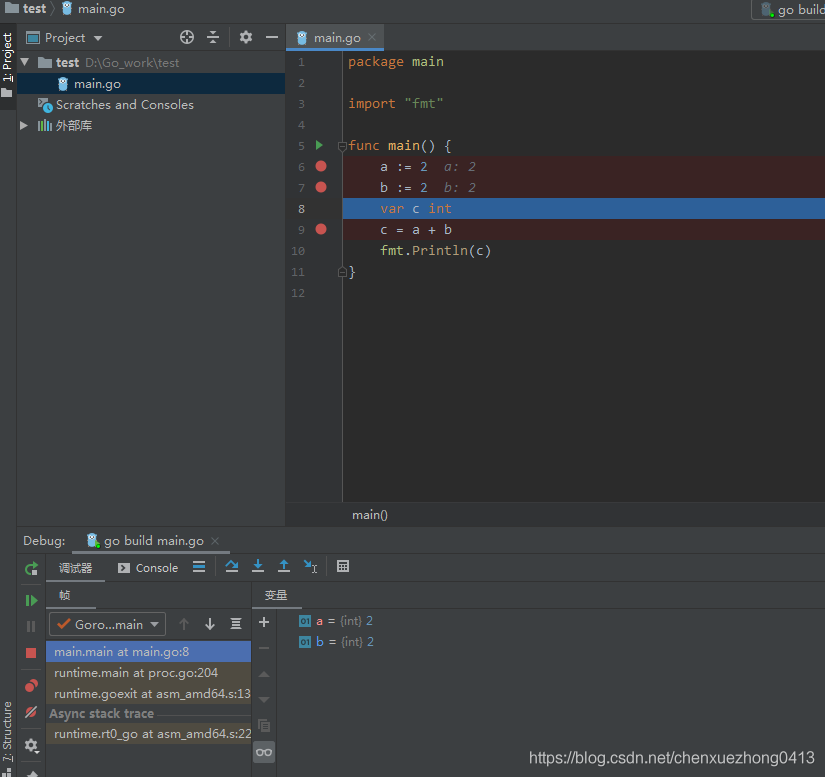Stop debugging with the red square icon
This screenshot has width=825, height=777.
pyautogui.click(x=31, y=652)
